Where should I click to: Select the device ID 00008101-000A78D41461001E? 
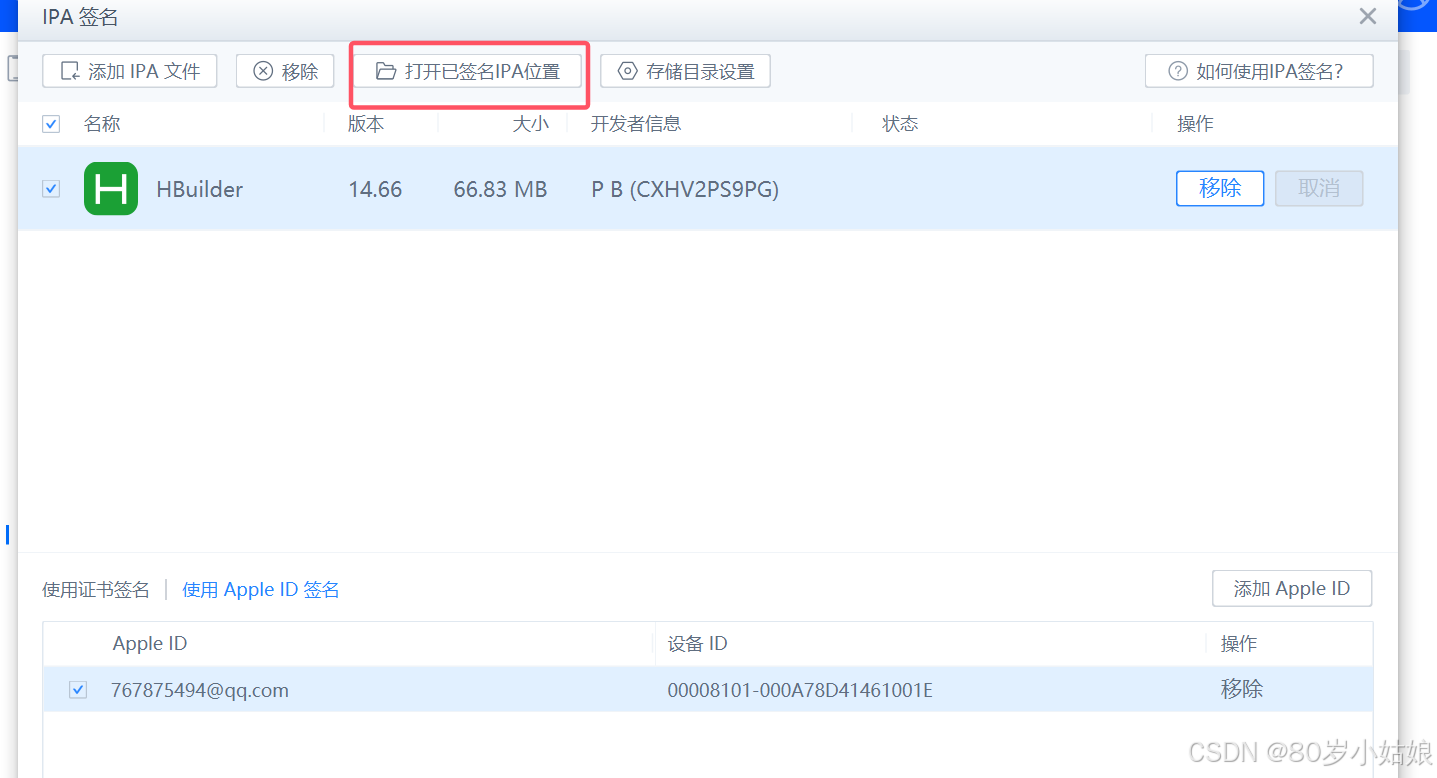pyautogui.click(x=799, y=689)
